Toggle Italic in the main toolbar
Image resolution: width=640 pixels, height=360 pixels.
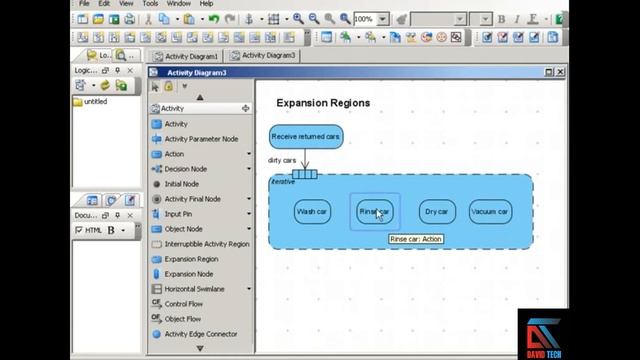tap(517, 19)
